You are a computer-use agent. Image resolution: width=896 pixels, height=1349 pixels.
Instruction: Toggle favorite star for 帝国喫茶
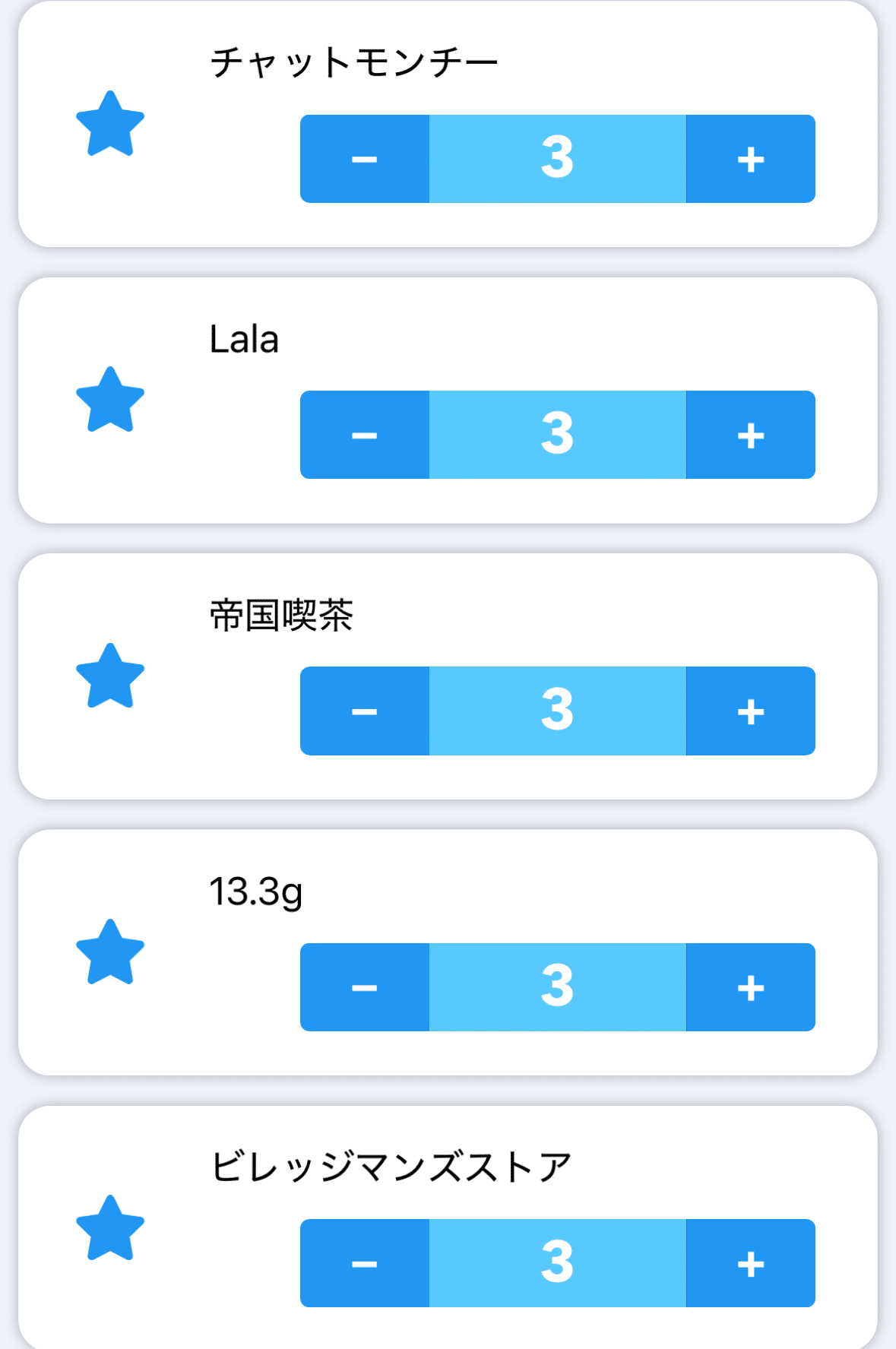pyautogui.click(x=110, y=676)
